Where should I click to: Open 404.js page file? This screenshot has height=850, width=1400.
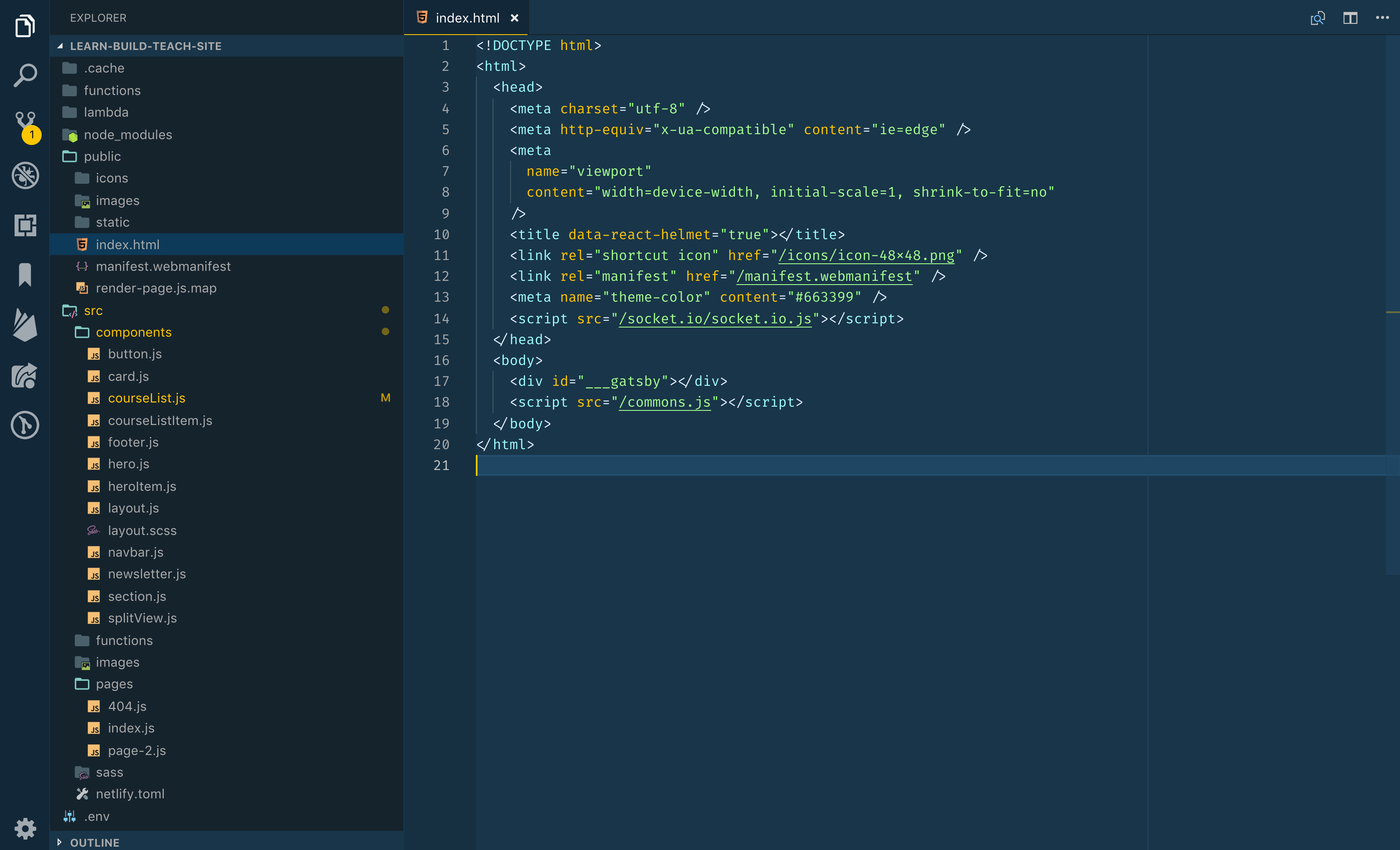tap(227, 706)
